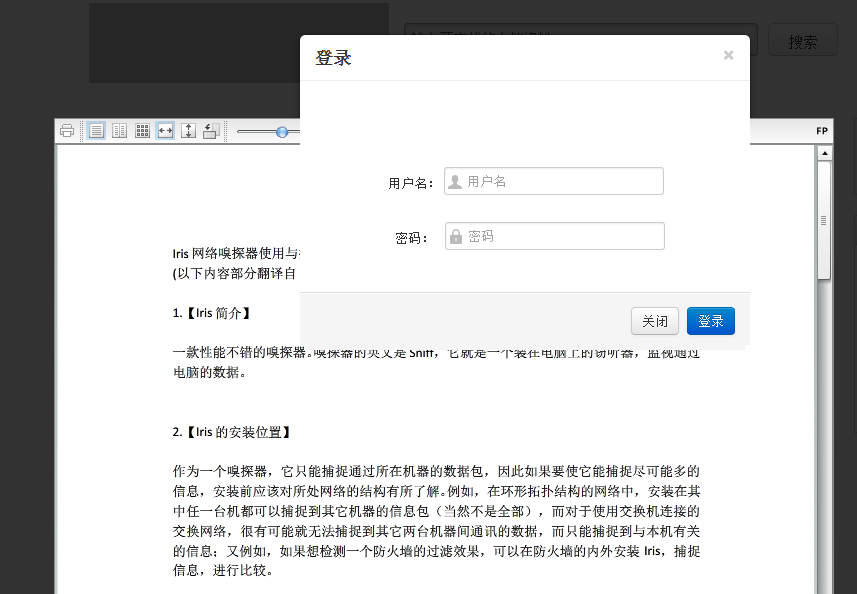Click the rotate page icon
This screenshot has height=594, width=857.
(x=211, y=131)
